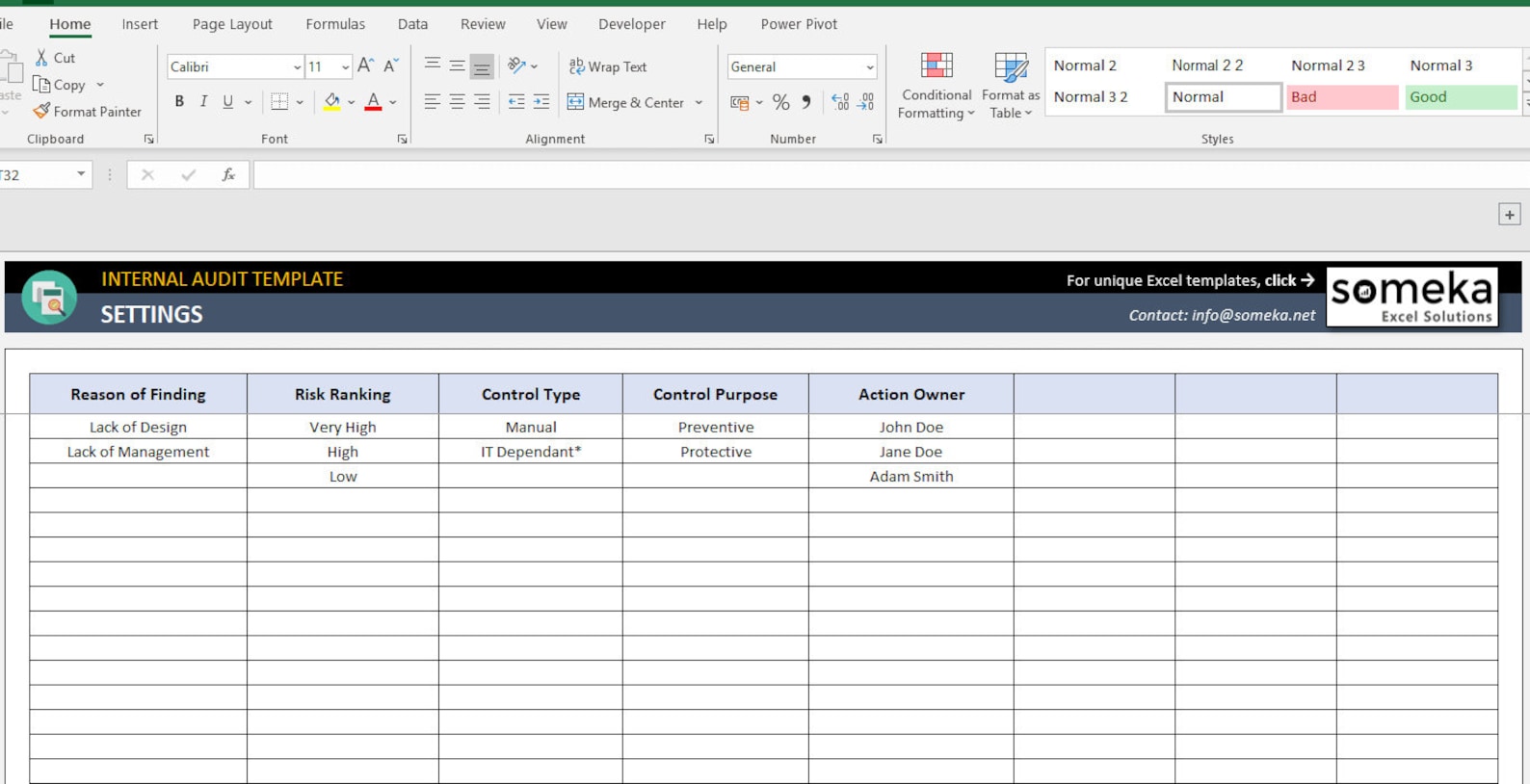Align text right icon
1530x784 pixels.
coord(482,101)
